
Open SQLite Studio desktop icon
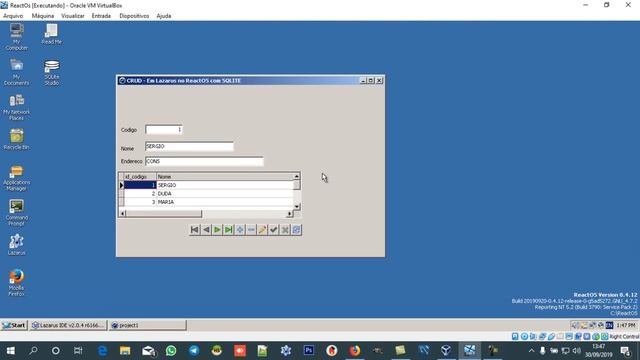tap(52, 73)
